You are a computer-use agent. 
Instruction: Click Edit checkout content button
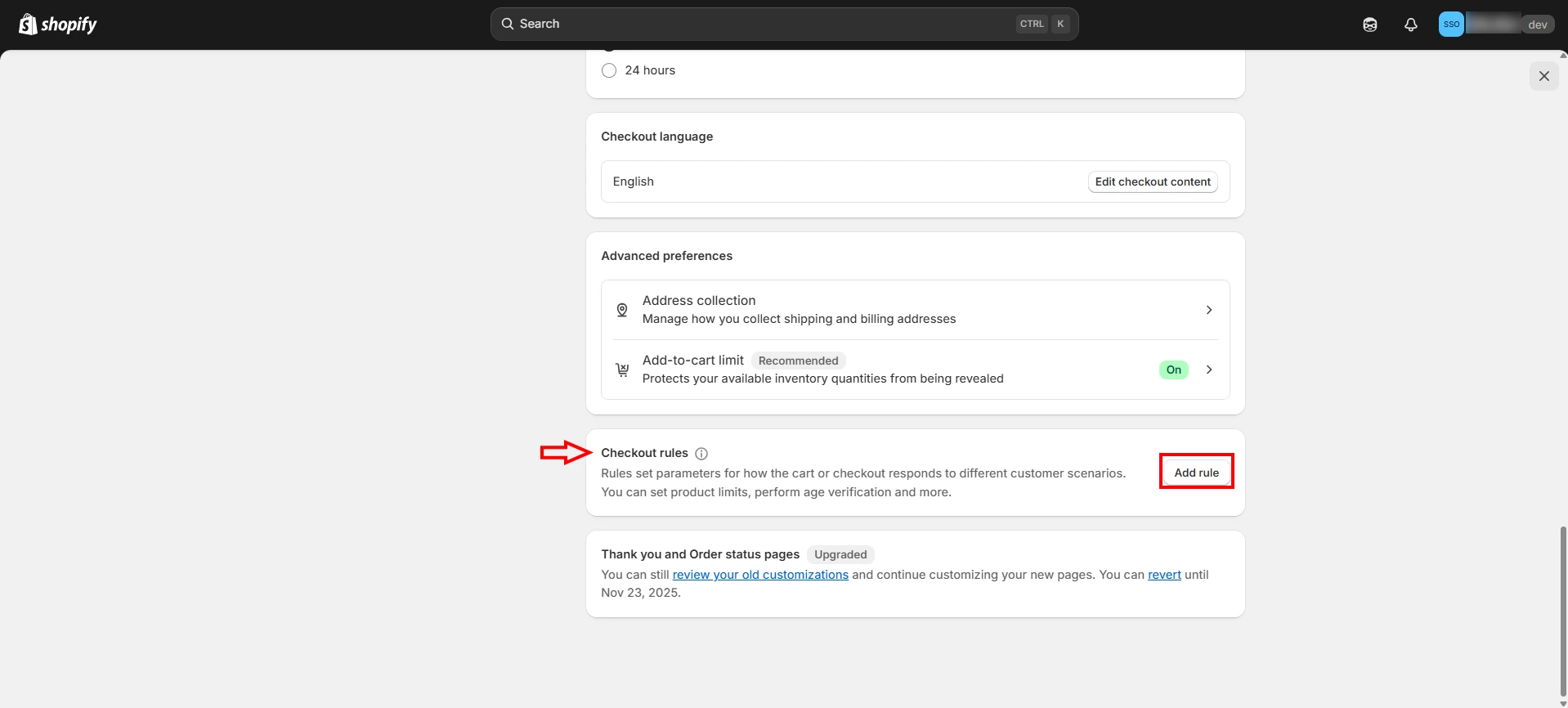point(1153,181)
